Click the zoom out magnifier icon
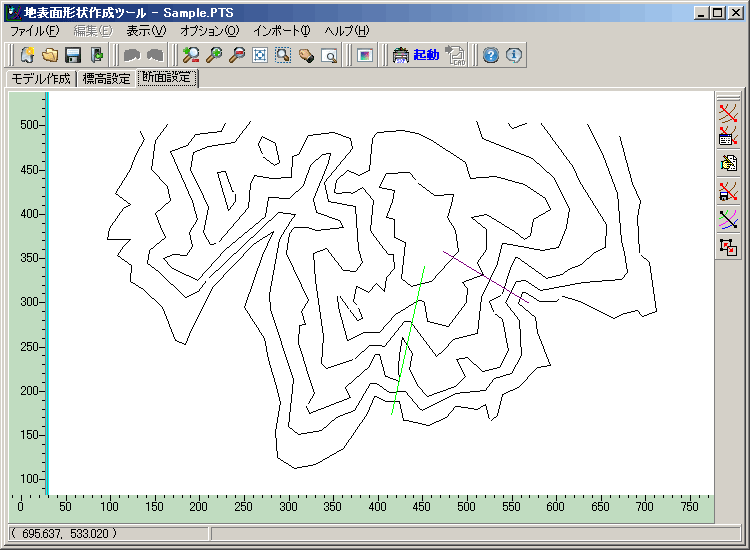 [237, 55]
